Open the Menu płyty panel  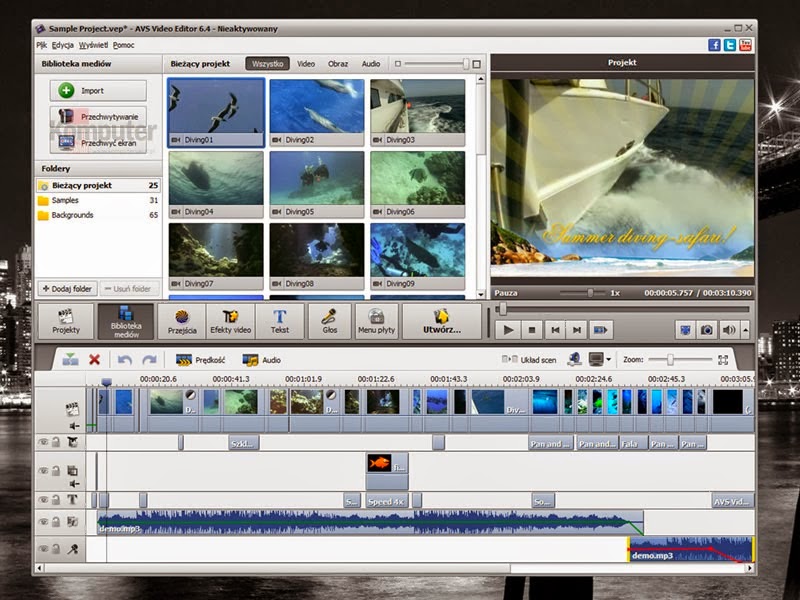click(376, 322)
